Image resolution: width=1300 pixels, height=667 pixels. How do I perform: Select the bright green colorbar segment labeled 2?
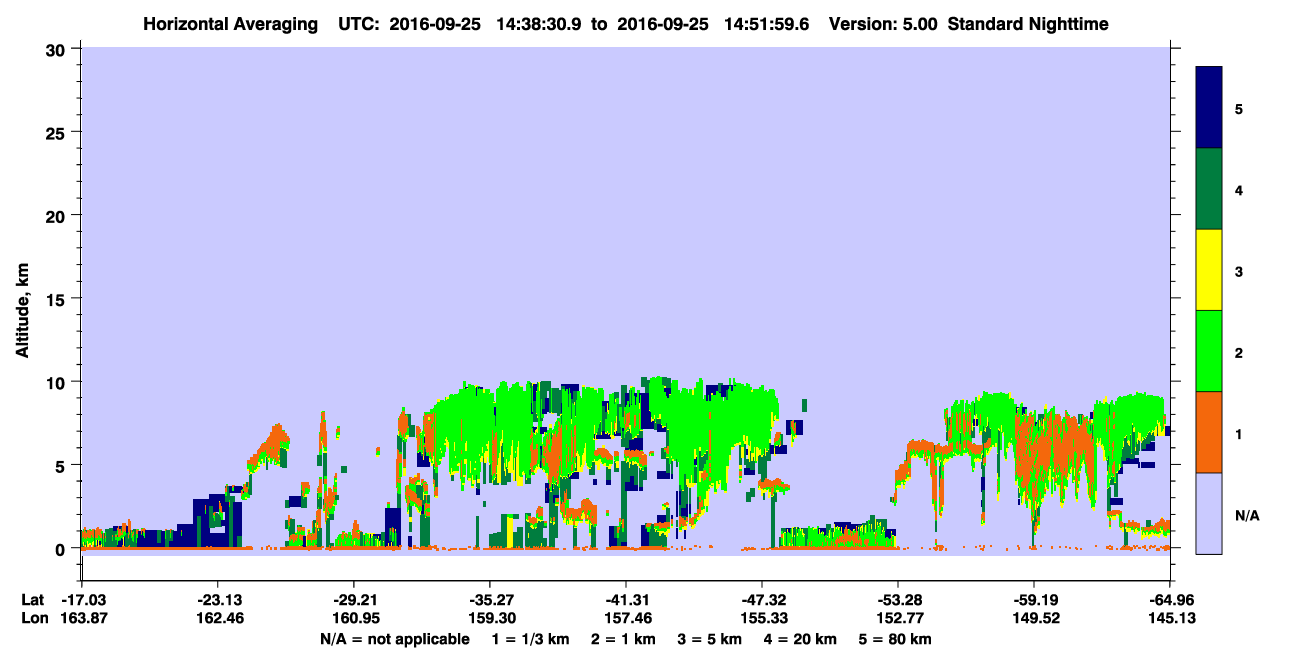(1209, 351)
